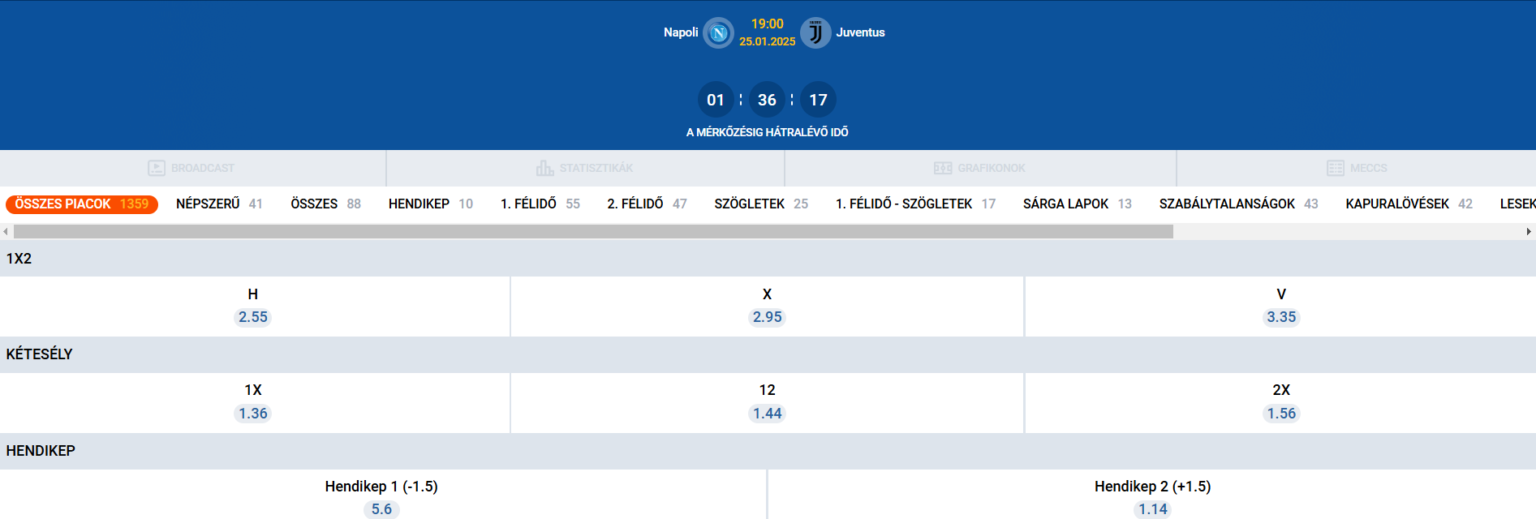This screenshot has width=1536, height=519.
Task: Collapse the 1X2 market section
Action: pyautogui.click(x=768, y=258)
